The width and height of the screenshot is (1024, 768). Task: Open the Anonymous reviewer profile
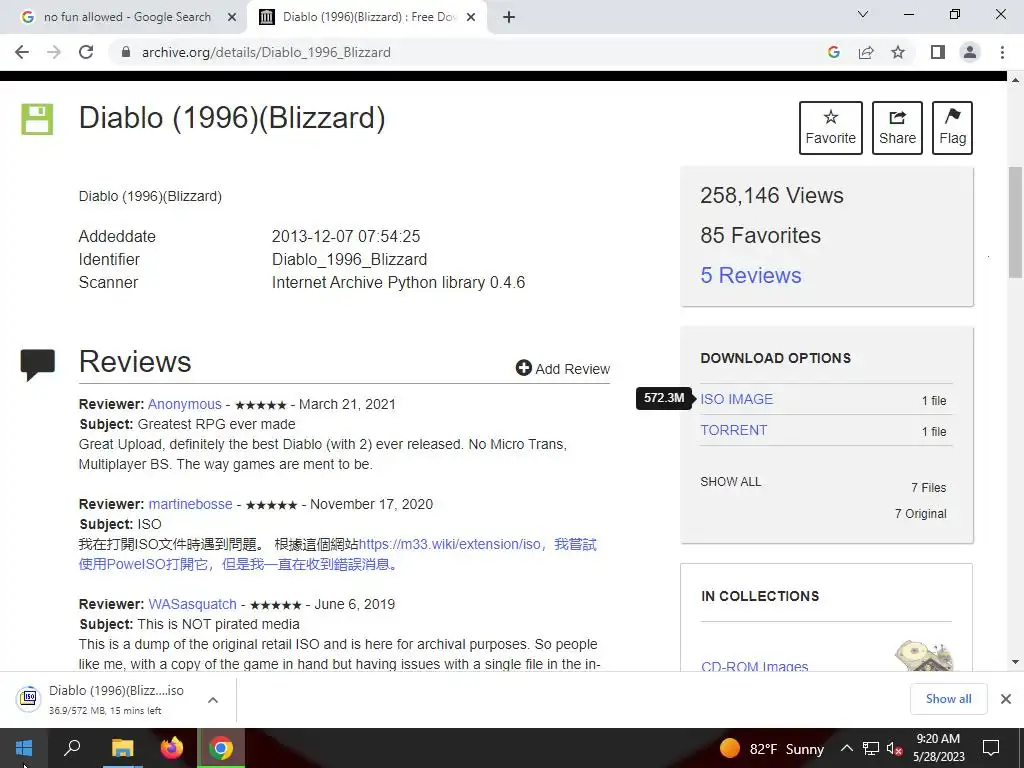184,404
